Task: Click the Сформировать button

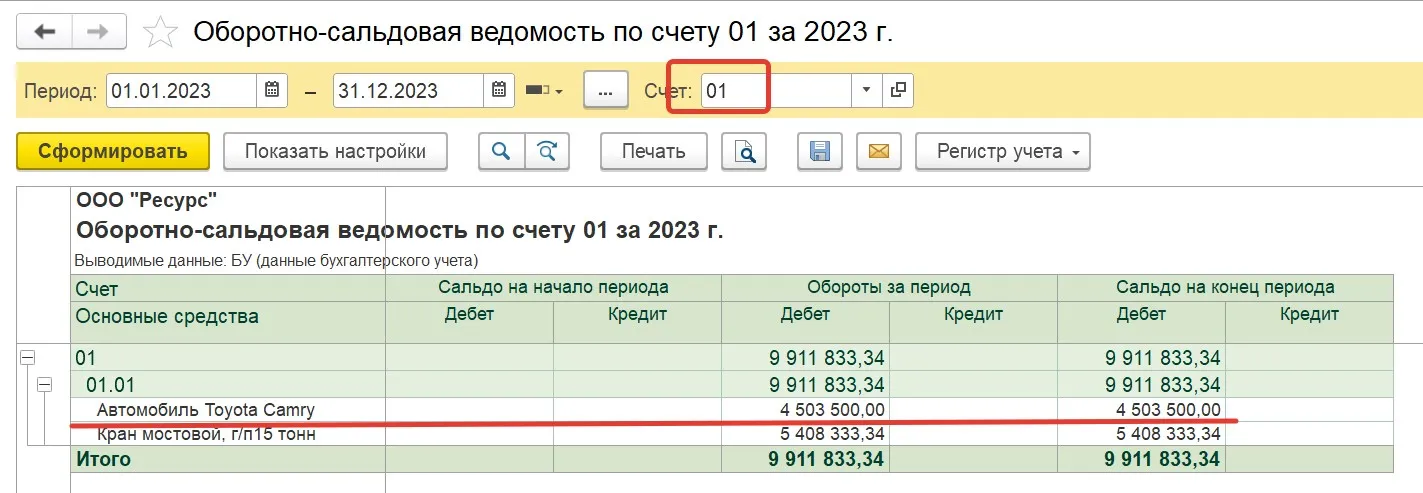Action: click(113, 152)
